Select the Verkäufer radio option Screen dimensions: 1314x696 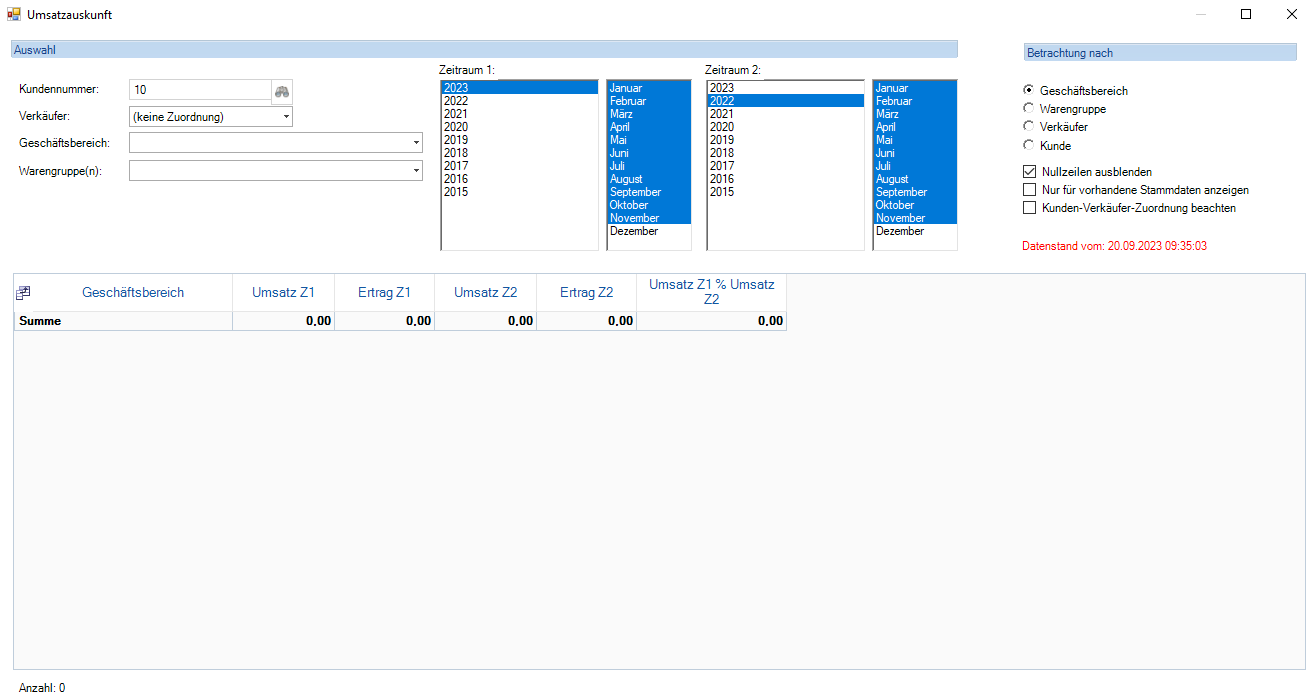pyautogui.click(x=1028, y=127)
